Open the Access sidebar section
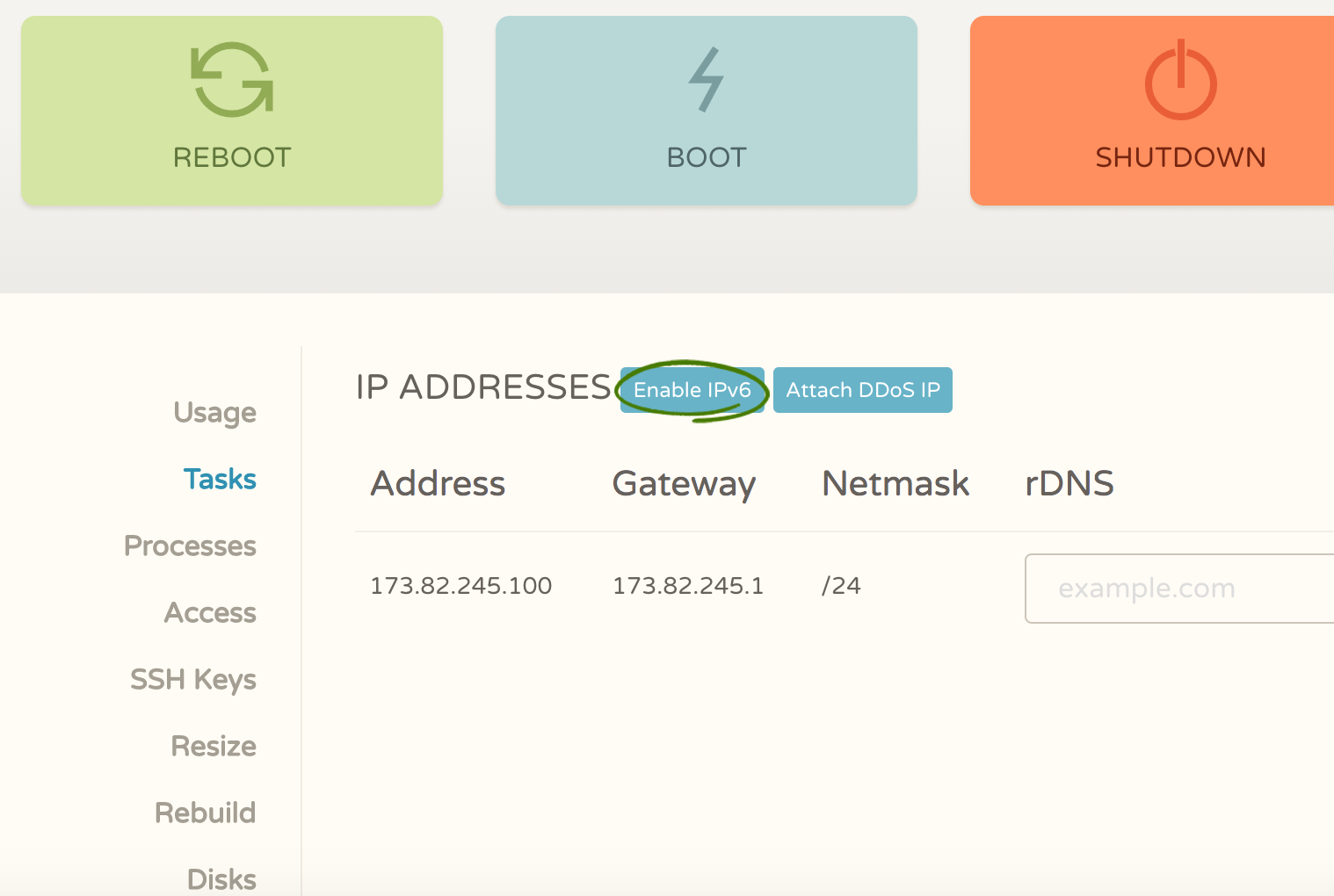The image size is (1334, 896). click(210, 612)
